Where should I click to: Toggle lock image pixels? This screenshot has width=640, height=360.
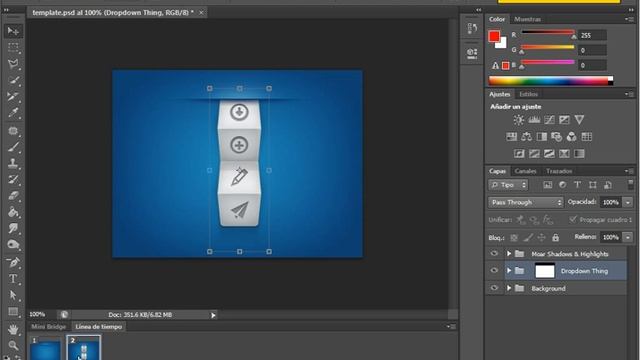pyautogui.click(x=528, y=237)
